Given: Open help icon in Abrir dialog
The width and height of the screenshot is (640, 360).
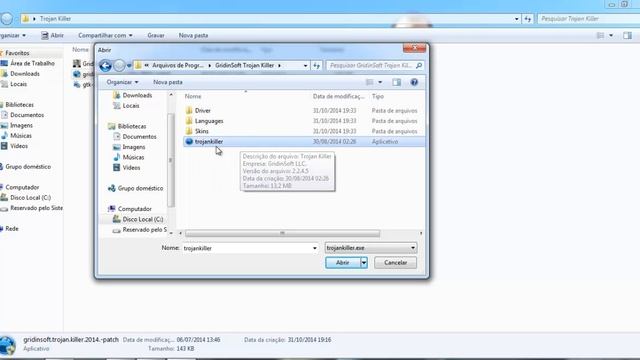Looking at the screenshot, I should pyautogui.click(x=414, y=82).
